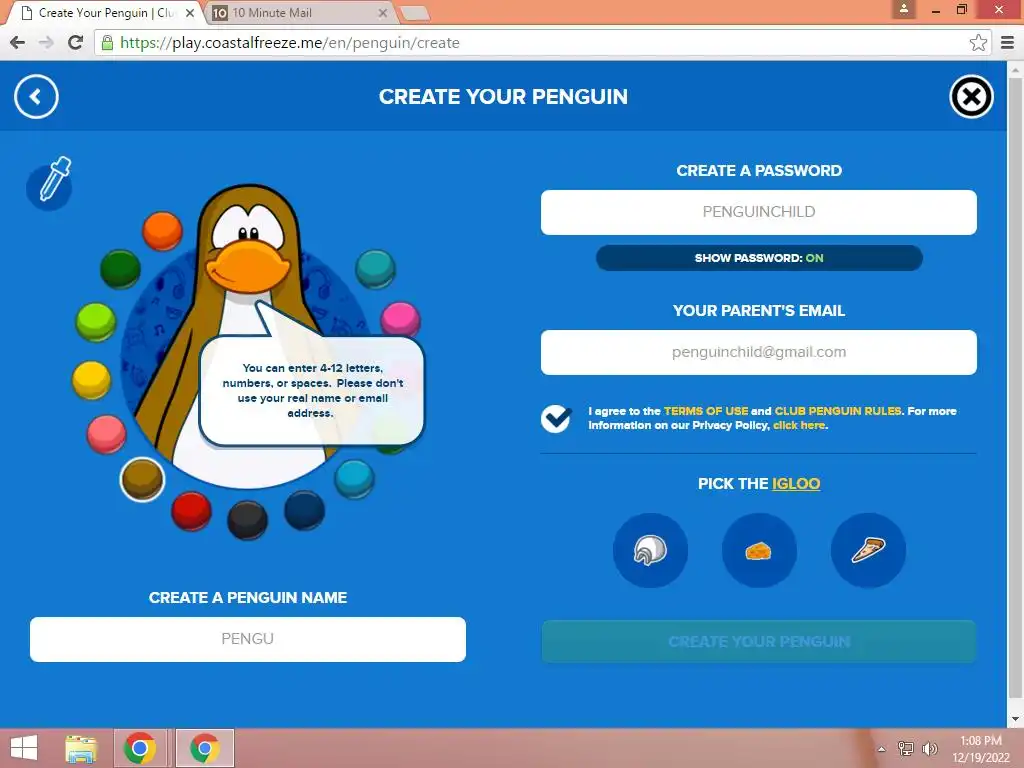The image size is (1024, 768).
Task: Uncheck the terms agreement checkbox
Action: 556,418
